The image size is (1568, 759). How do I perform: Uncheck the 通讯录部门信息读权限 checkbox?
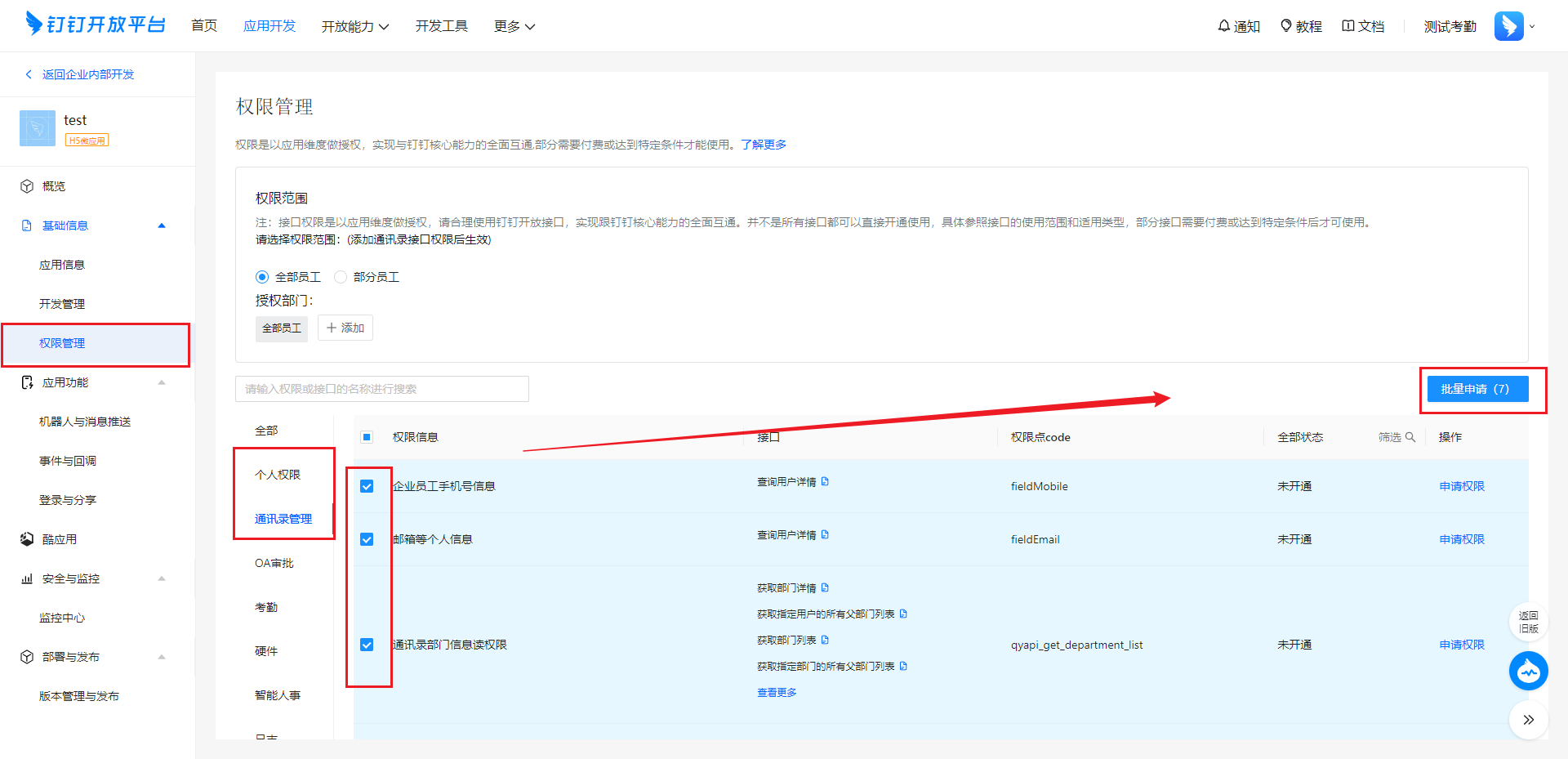coord(367,645)
